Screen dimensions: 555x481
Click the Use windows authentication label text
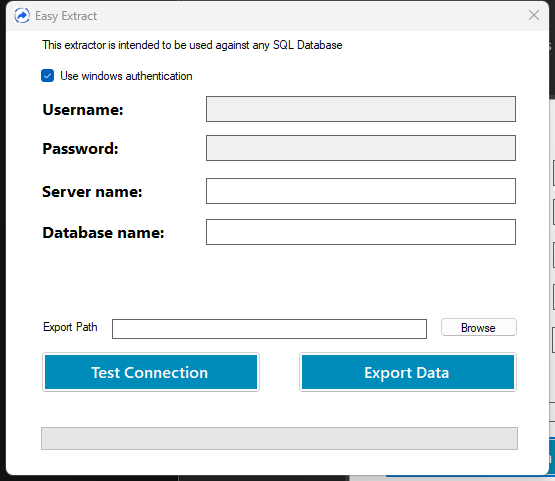(126, 76)
